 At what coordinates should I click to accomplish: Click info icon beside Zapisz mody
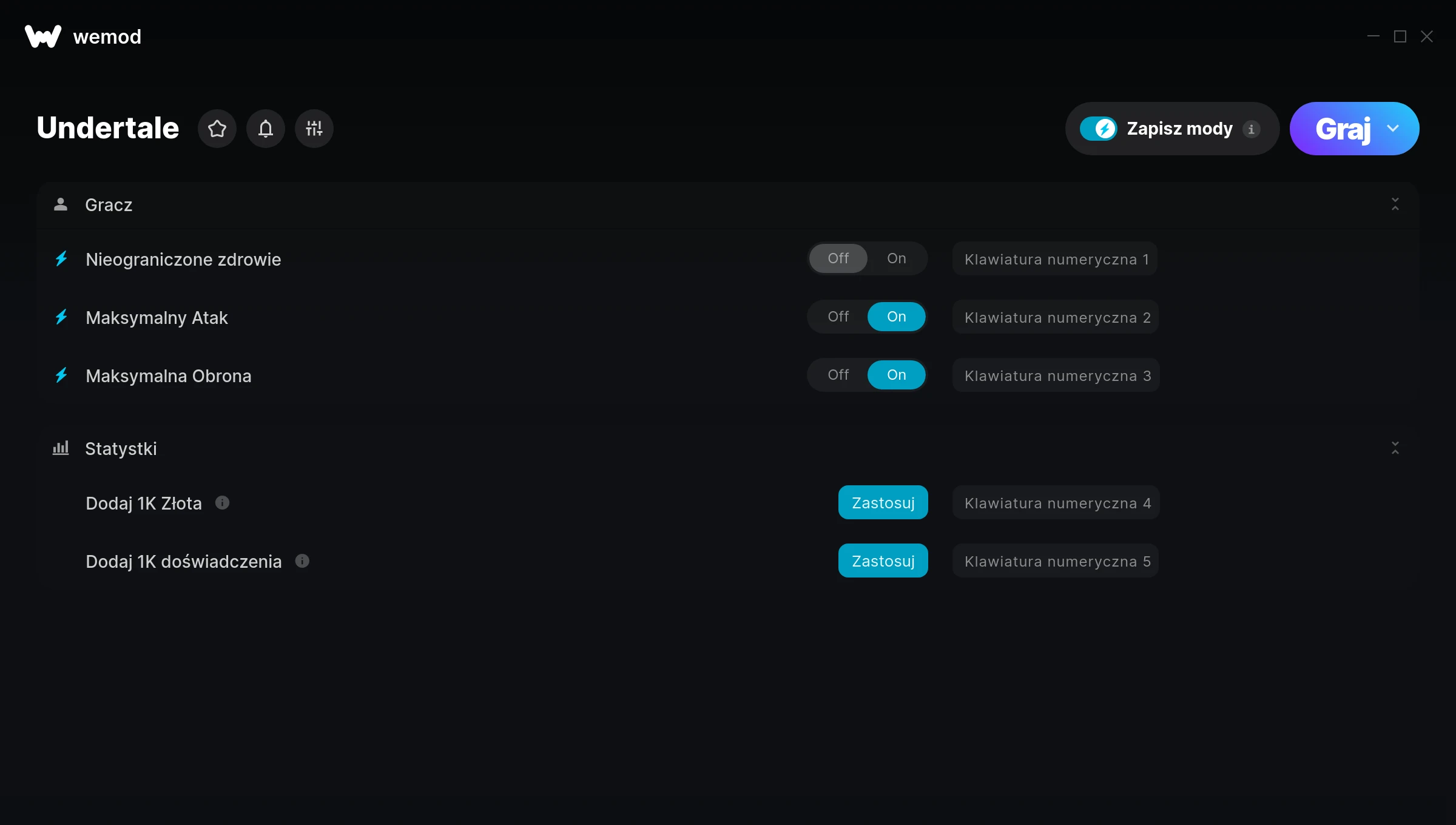[x=1251, y=129]
